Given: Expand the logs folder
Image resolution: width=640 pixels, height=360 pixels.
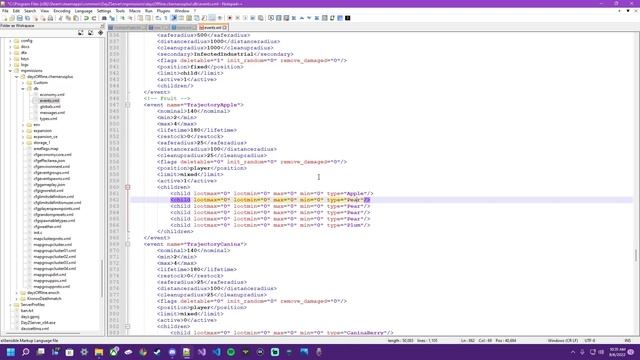Looking at the screenshot, I should [x=10, y=65].
